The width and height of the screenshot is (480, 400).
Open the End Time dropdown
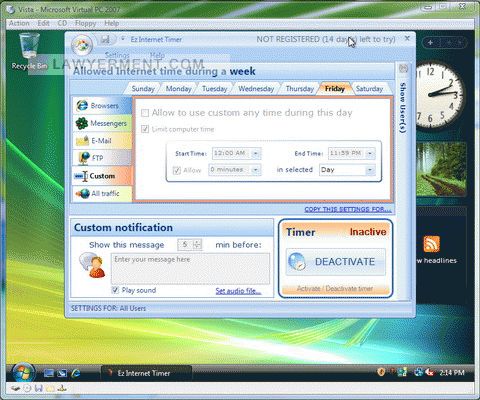tap(370, 153)
